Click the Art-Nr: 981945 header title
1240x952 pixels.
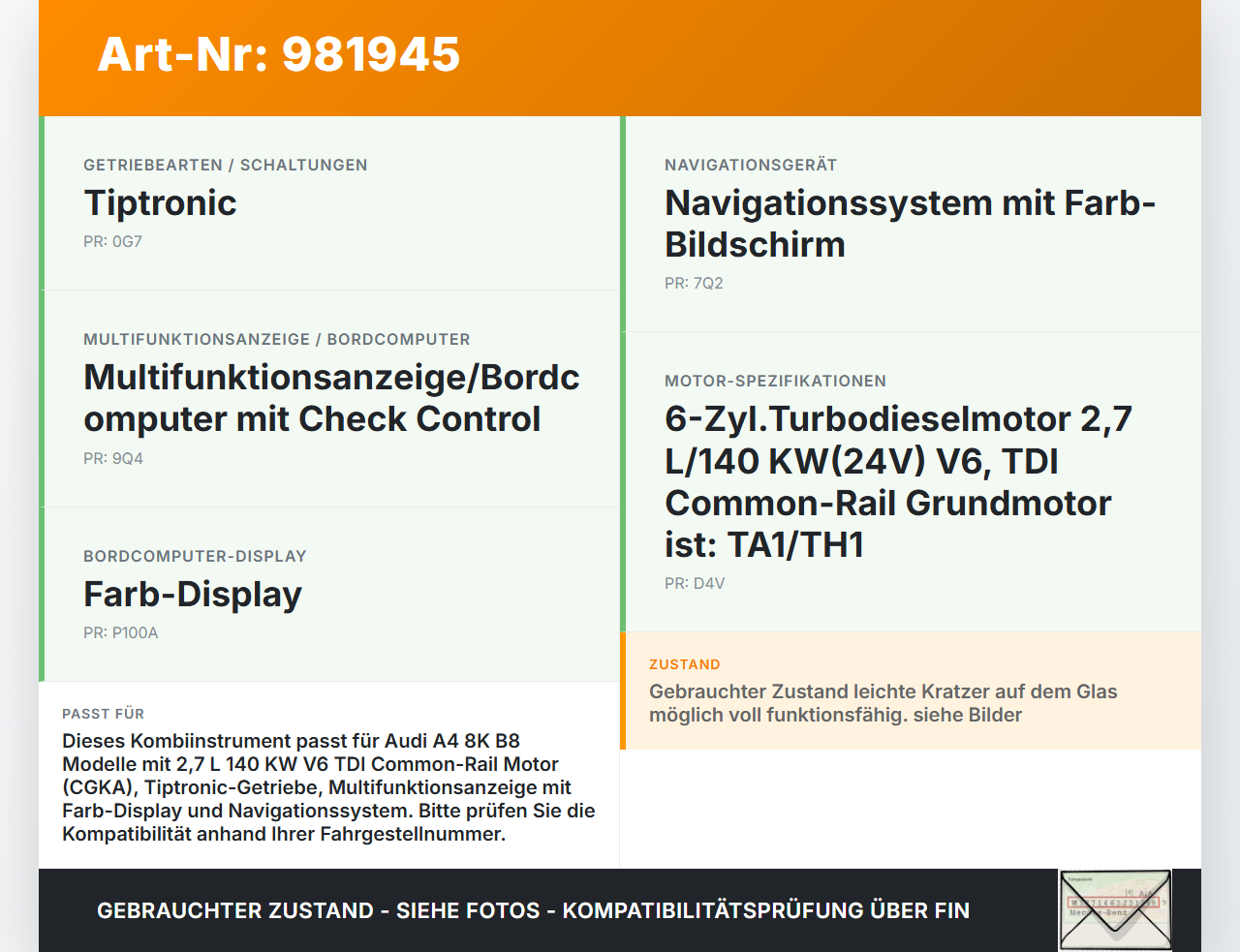pos(278,55)
